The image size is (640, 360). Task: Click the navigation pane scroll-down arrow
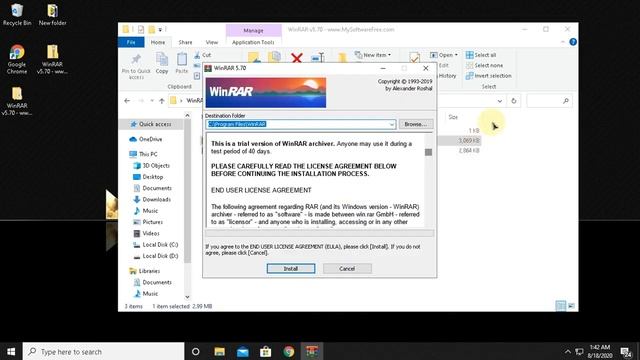point(187,297)
